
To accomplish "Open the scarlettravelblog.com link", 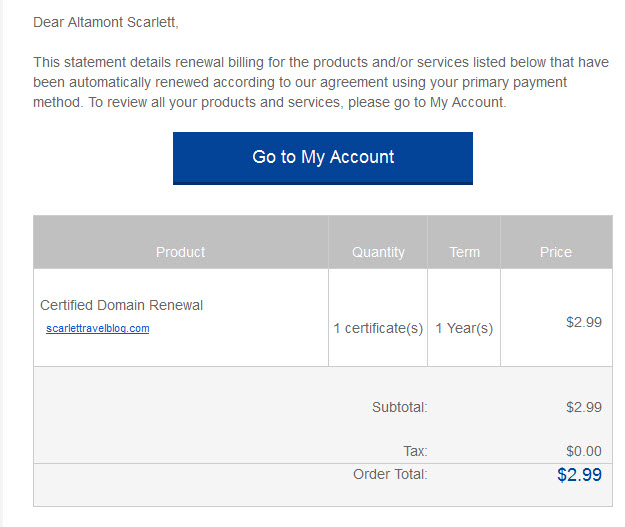I will [98, 328].
